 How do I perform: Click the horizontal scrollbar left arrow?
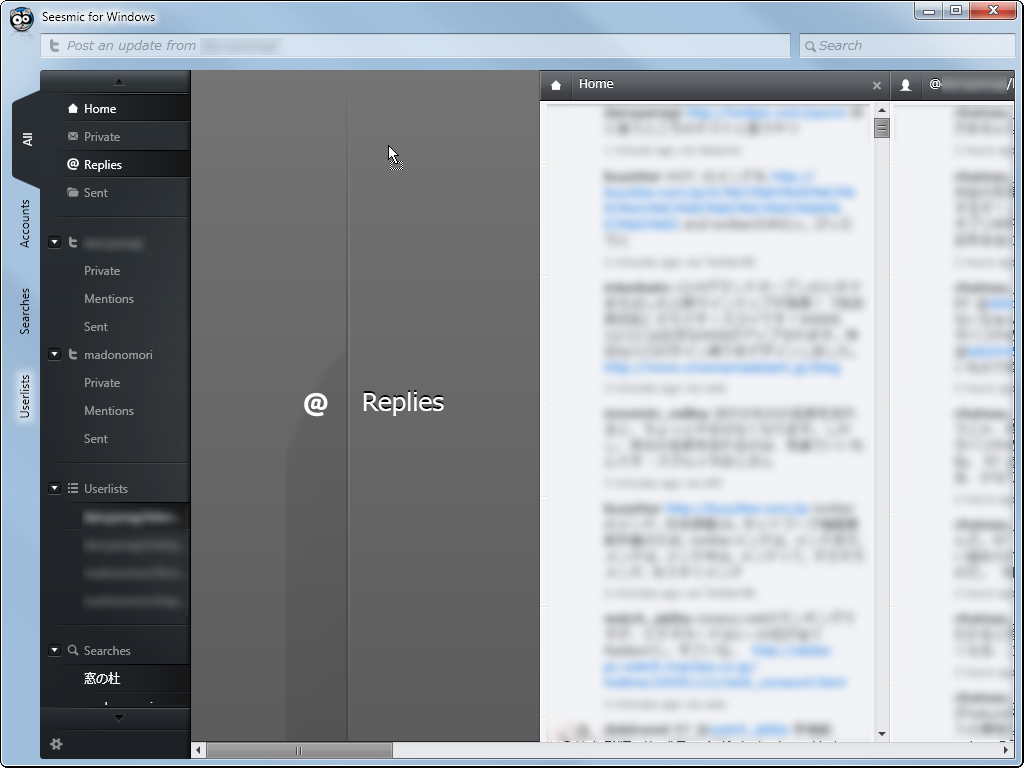click(x=199, y=750)
